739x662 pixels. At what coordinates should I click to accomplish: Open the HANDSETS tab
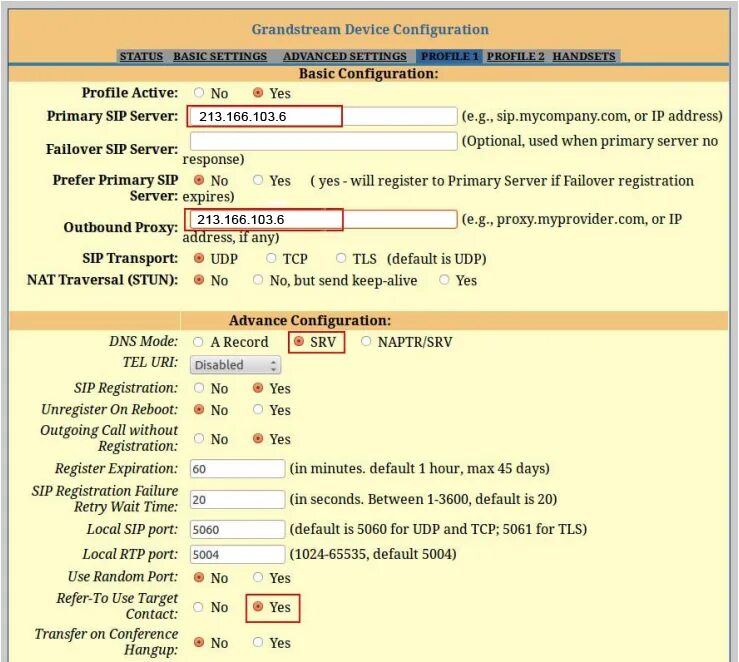pyautogui.click(x=584, y=56)
